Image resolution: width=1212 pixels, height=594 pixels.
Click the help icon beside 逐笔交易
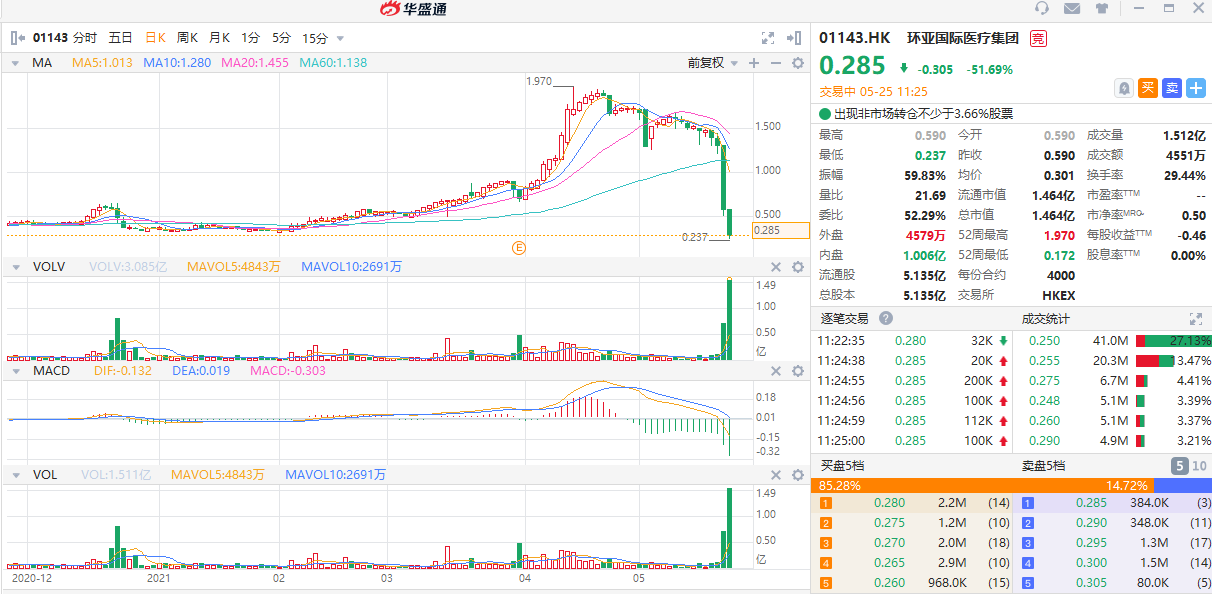(x=885, y=318)
